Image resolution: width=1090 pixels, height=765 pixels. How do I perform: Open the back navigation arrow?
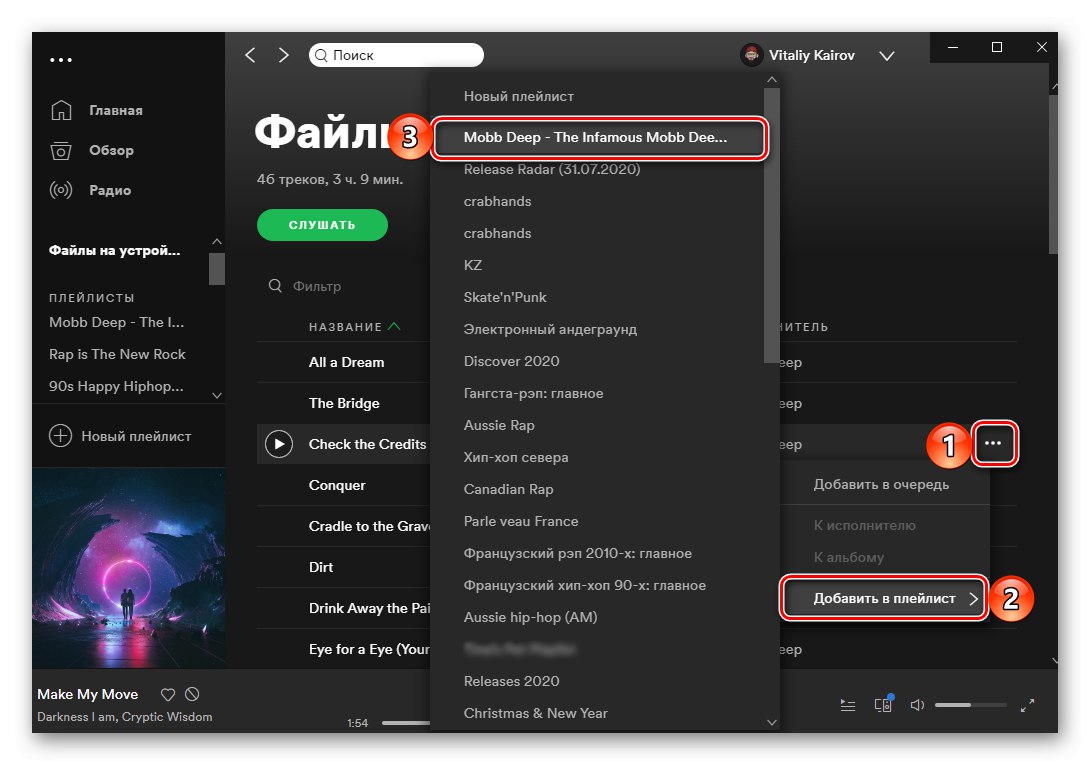point(250,55)
